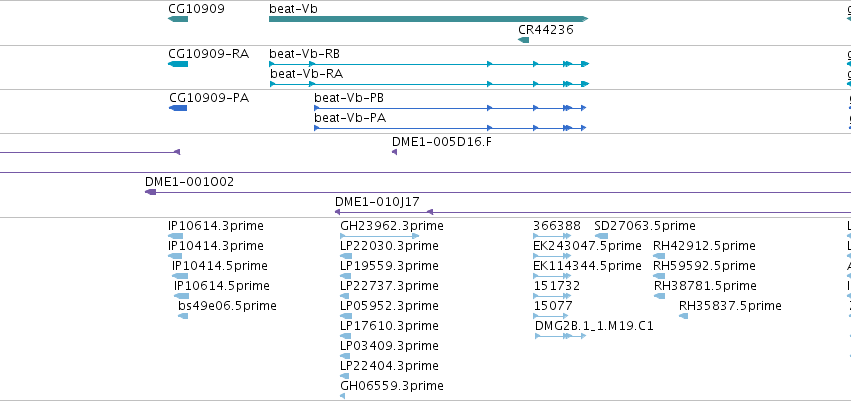The width and height of the screenshot is (851, 401).
Task: Select the RH42912.5prime EST glyph
Action: pos(659,256)
